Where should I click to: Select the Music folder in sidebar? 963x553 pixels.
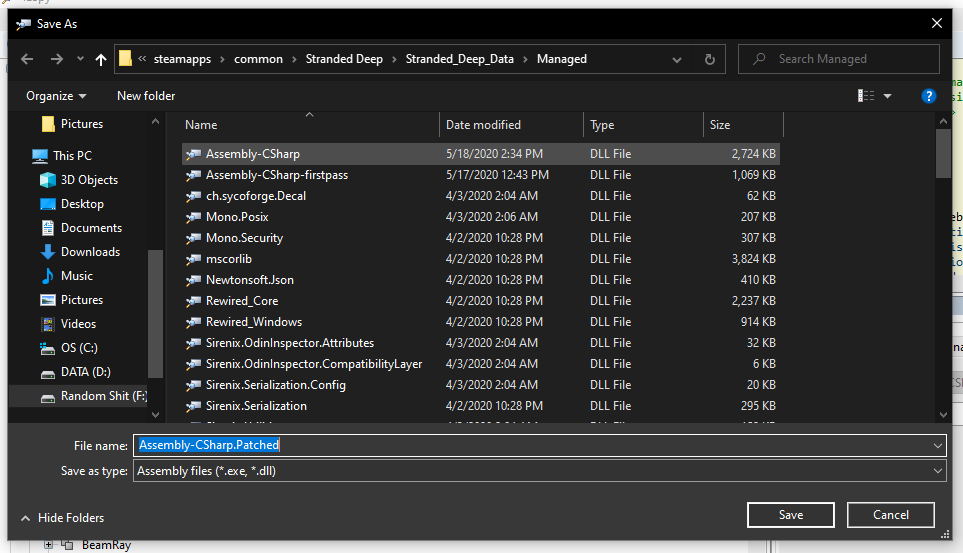[77, 276]
